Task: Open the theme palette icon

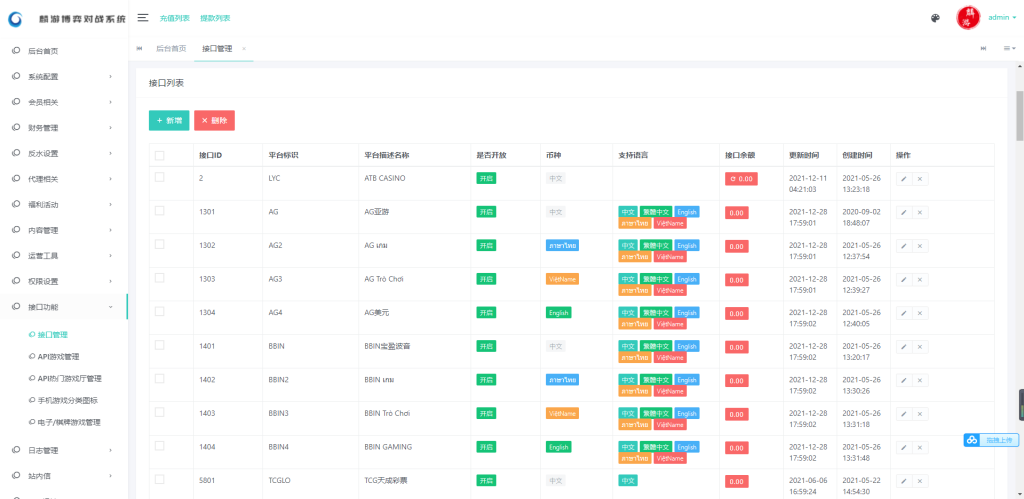Action: click(x=935, y=18)
